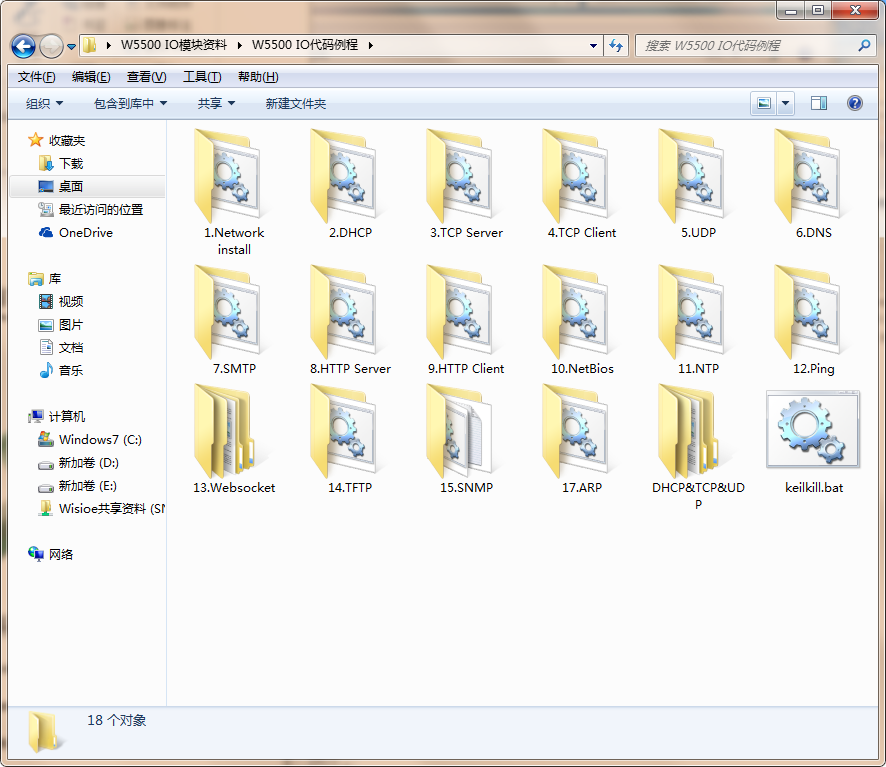Click the search magnifier icon

(x=864, y=45)
